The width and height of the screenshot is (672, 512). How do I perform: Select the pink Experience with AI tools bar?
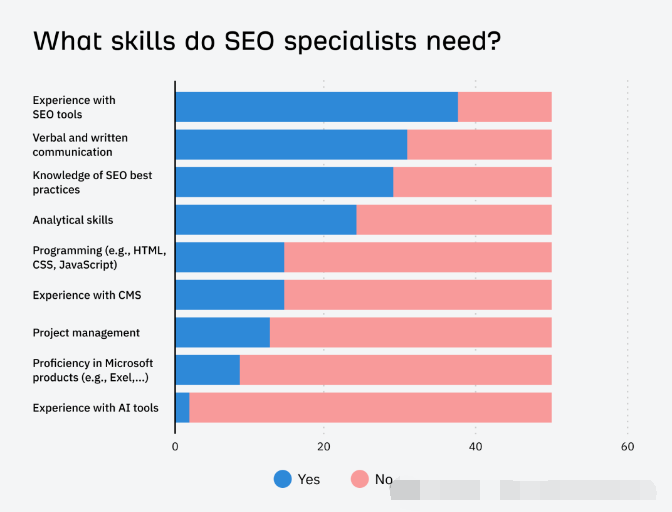pos(370,408)
